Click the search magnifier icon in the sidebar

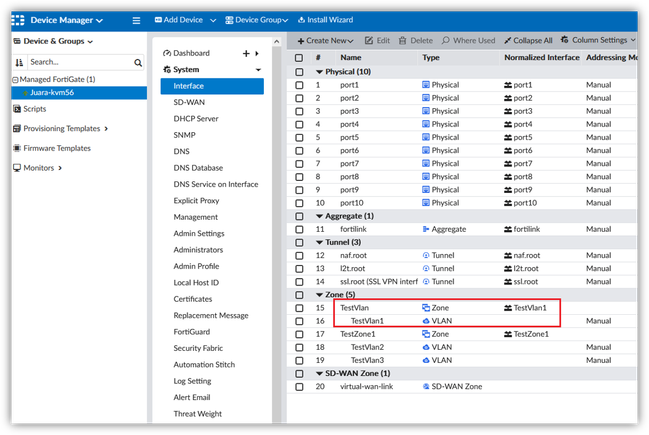[x=138, y=62]
